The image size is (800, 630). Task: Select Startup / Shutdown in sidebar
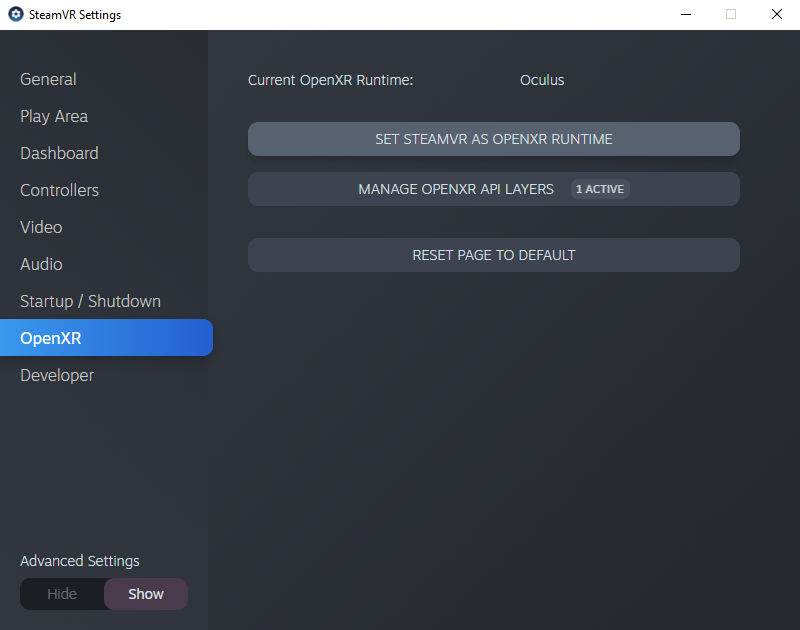(x=90, y=301)
